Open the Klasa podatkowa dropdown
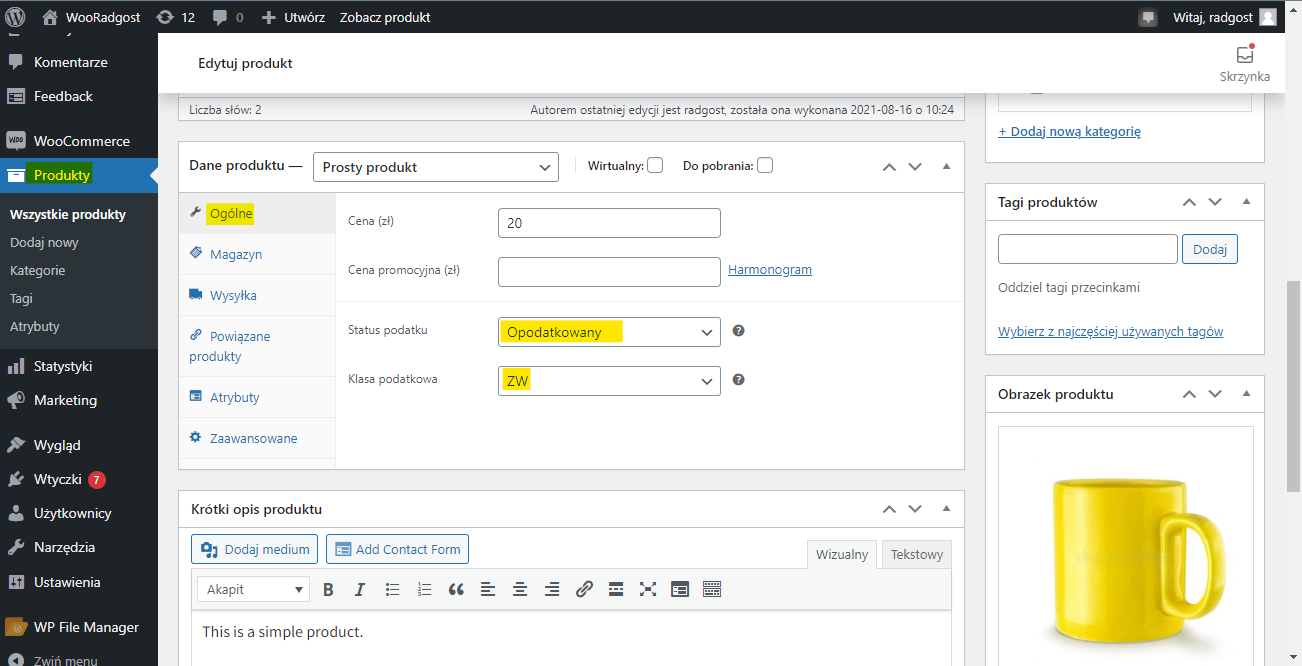 point(608,381)
